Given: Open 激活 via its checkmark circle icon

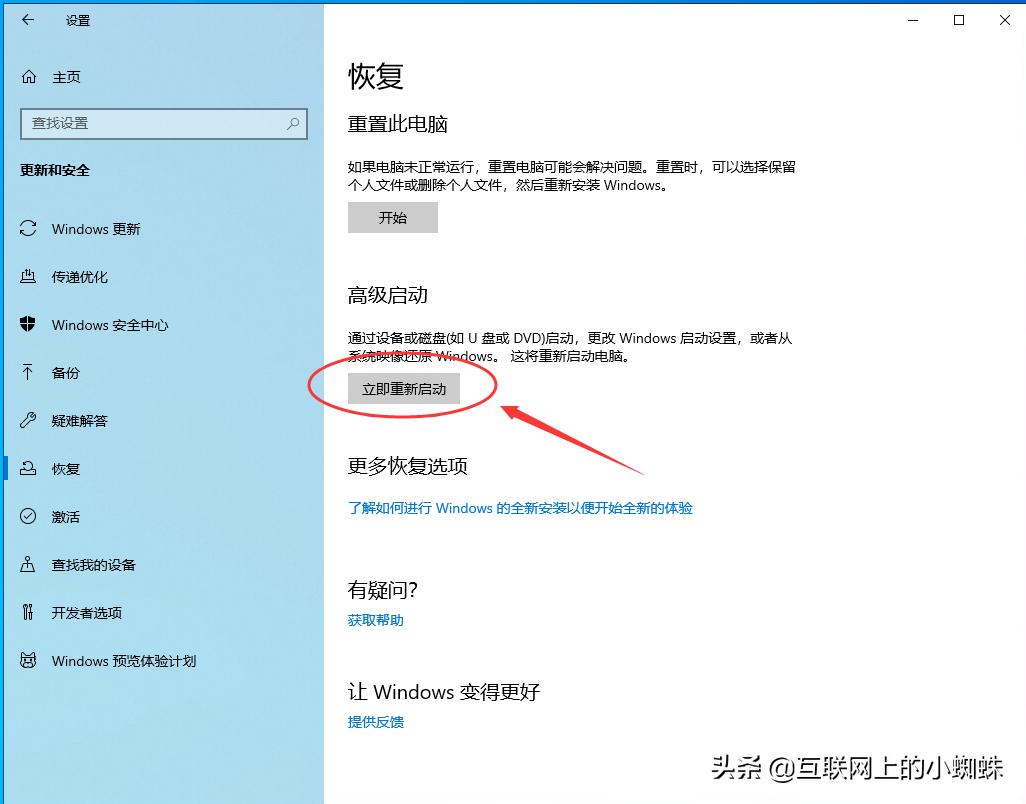Looking at the screenshot, I should (26, 517).
